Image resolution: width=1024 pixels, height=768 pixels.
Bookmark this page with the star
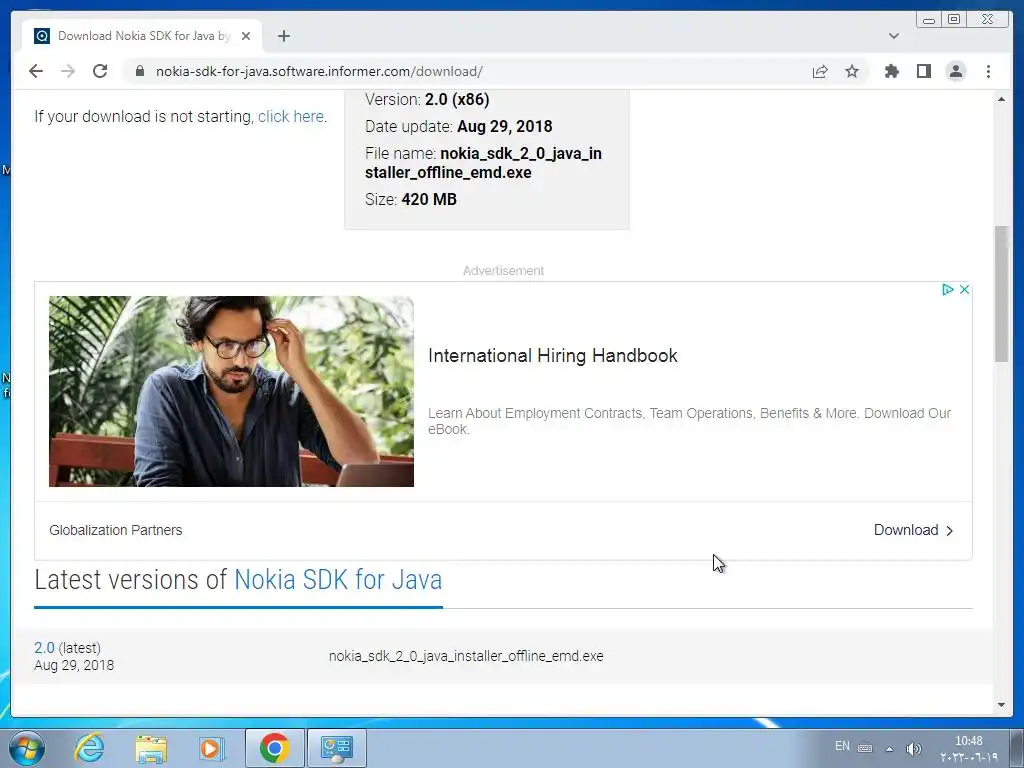click(852, 71)
